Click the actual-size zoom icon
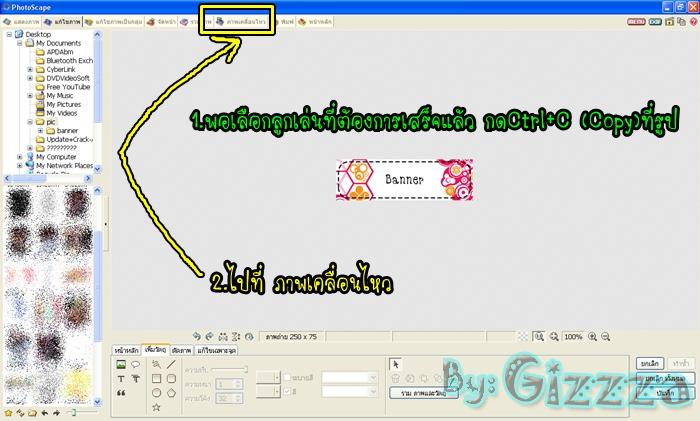Image resolution: width=700 pixels, height=421 pixels. (x=539, y=337)
